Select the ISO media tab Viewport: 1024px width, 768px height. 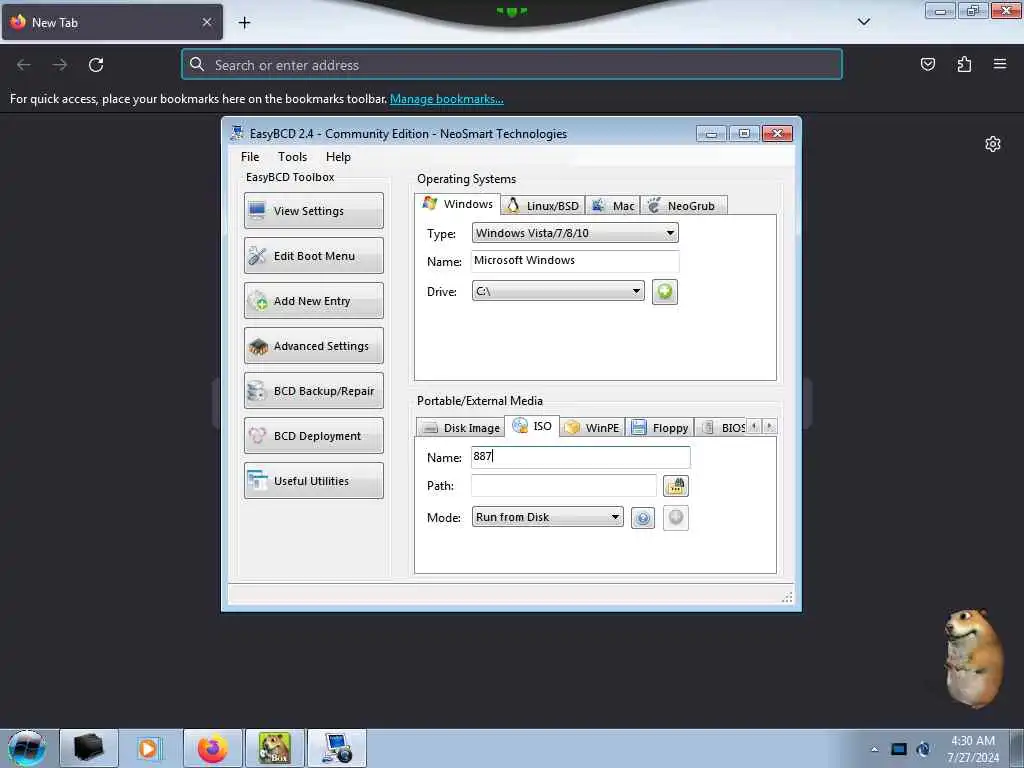click(x=532, y=426)
